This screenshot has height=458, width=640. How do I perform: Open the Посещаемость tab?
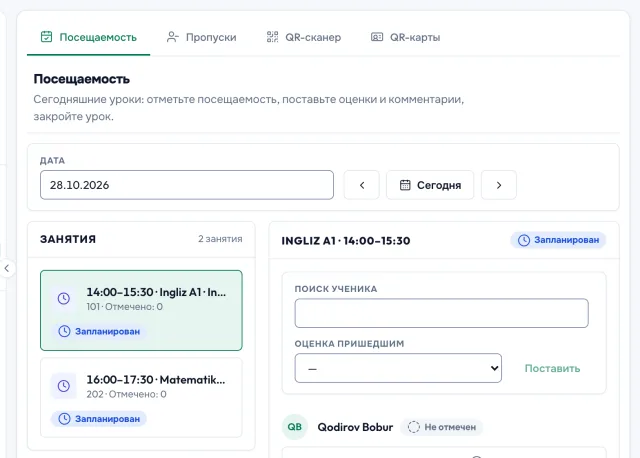click(x=89, y=37)
